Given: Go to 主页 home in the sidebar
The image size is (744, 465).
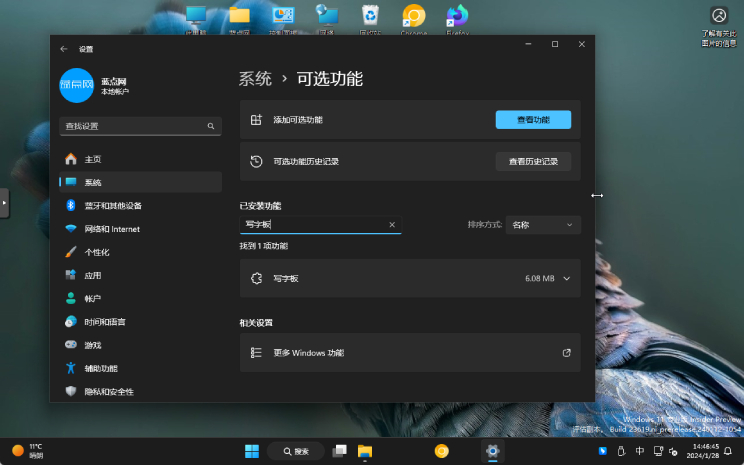Looking at the screenshot, I should (92, 159).
